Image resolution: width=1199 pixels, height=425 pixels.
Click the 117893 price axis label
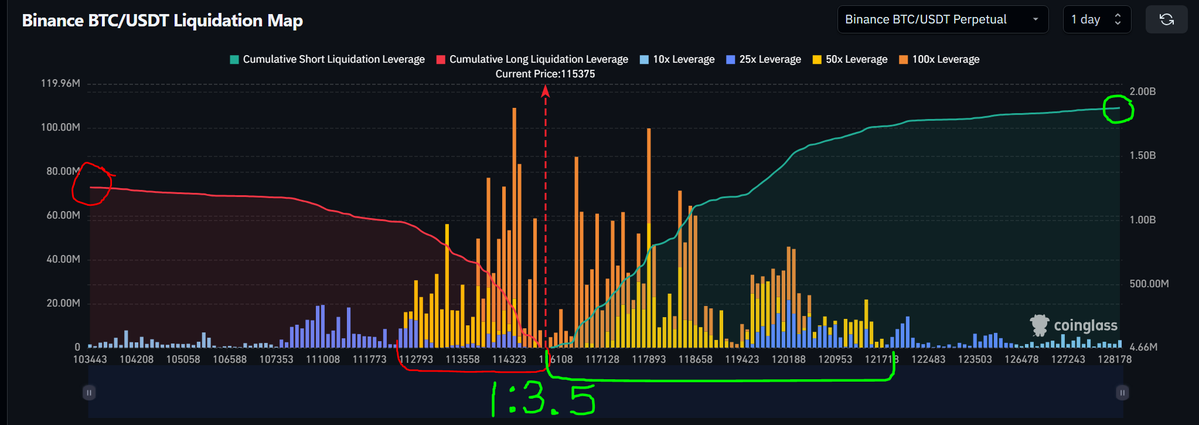650,358
